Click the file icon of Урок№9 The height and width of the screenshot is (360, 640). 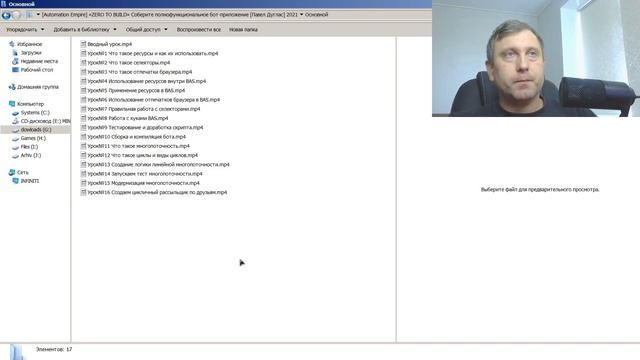(83, 127)
